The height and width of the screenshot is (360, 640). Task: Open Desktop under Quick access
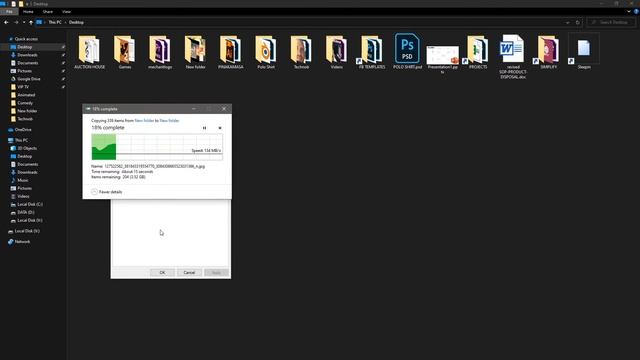[24, 47]
